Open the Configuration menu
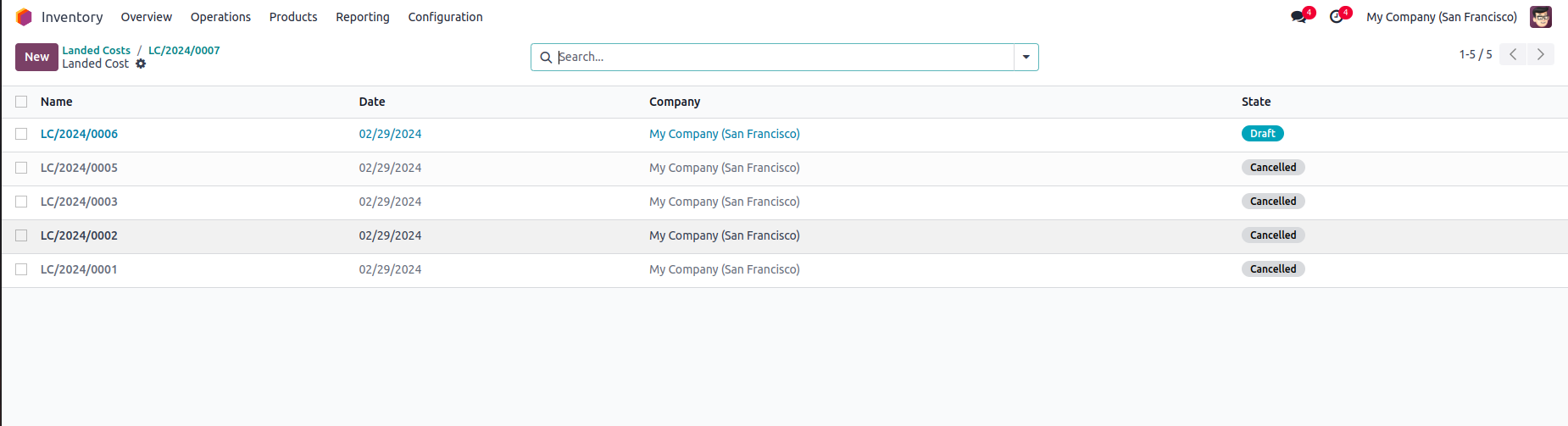Viewport: 1568px width, 426px height. coord(445,17)
